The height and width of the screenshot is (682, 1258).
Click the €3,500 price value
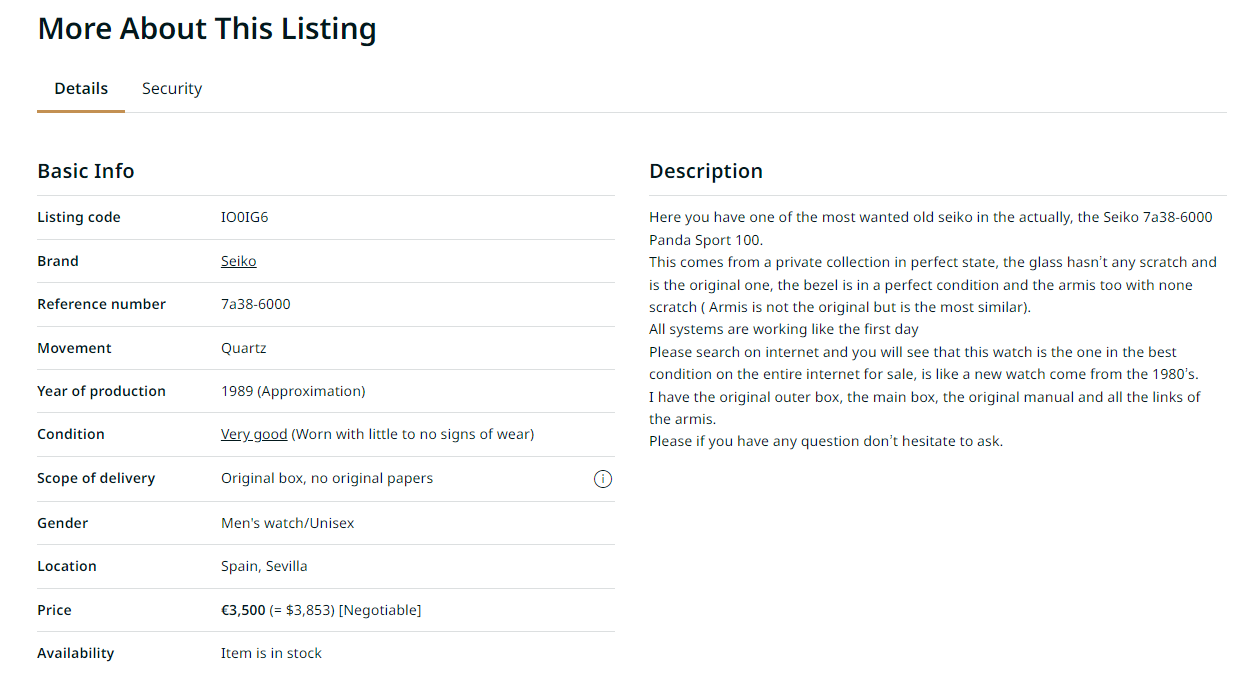coord(243,610)
